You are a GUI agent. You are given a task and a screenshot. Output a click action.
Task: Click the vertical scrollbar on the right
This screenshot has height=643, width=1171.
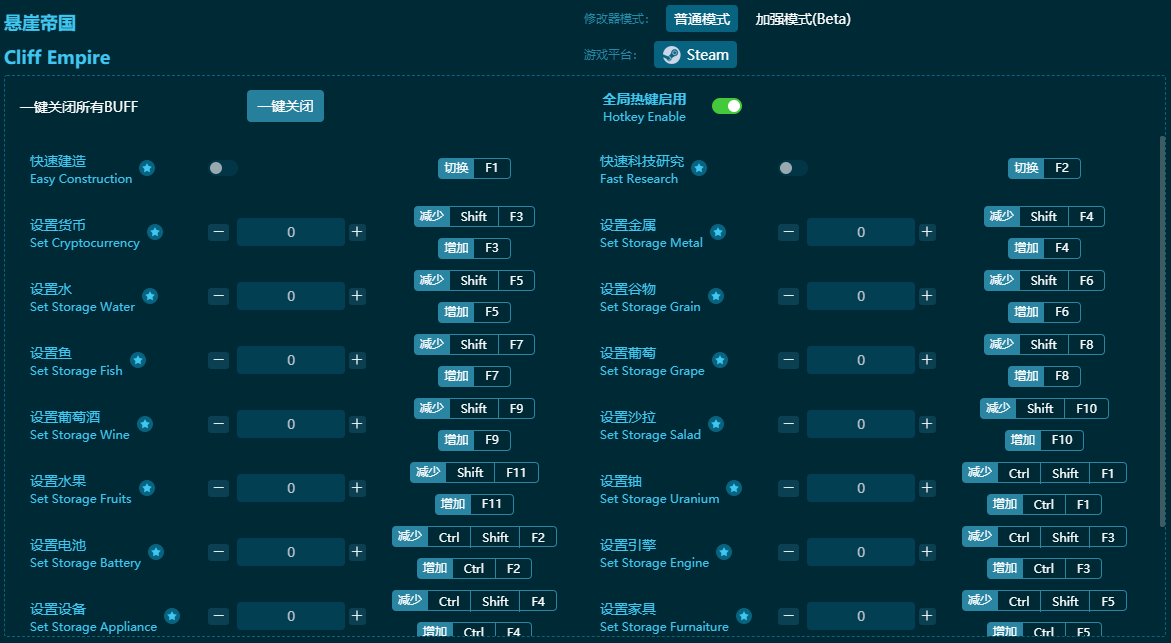click(1162, 330)
